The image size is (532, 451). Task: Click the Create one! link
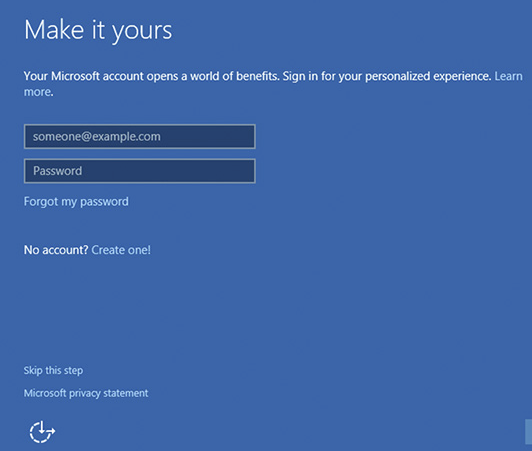[121, 250]
